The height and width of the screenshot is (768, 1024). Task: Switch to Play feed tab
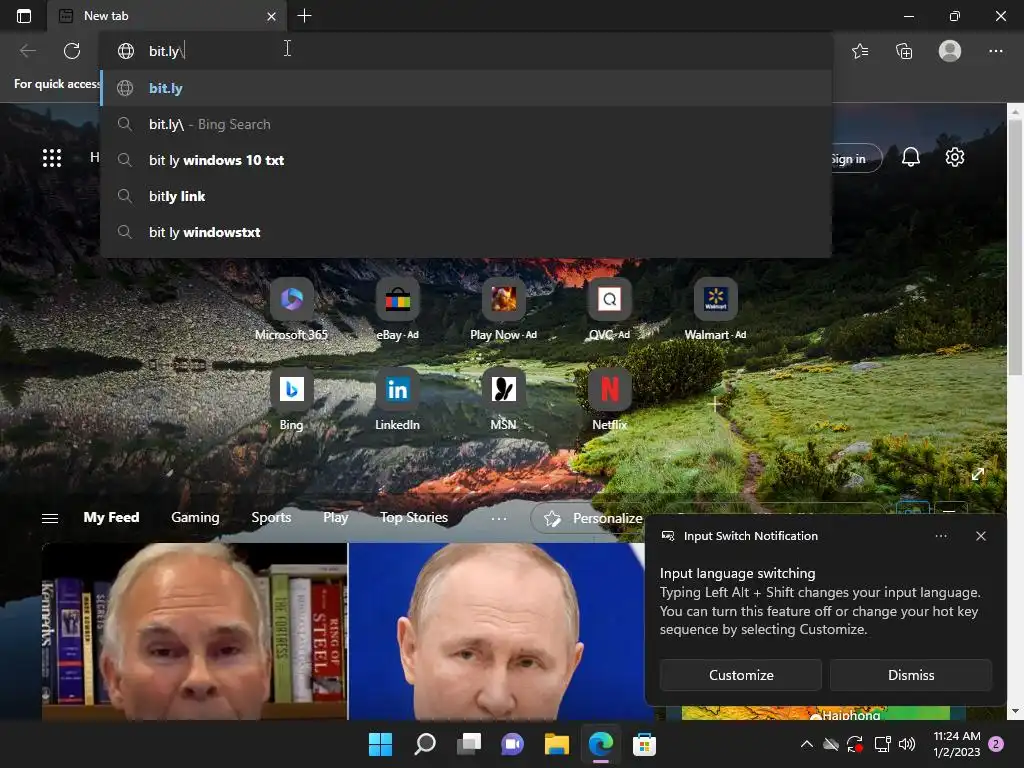pos(335,517)
